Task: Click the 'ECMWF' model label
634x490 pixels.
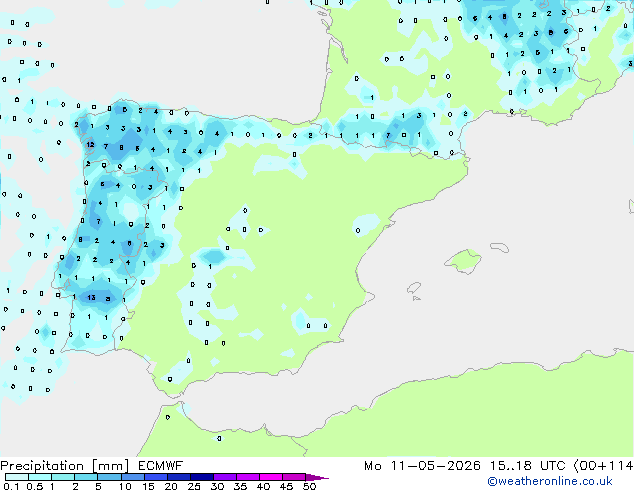Action: 161,466
